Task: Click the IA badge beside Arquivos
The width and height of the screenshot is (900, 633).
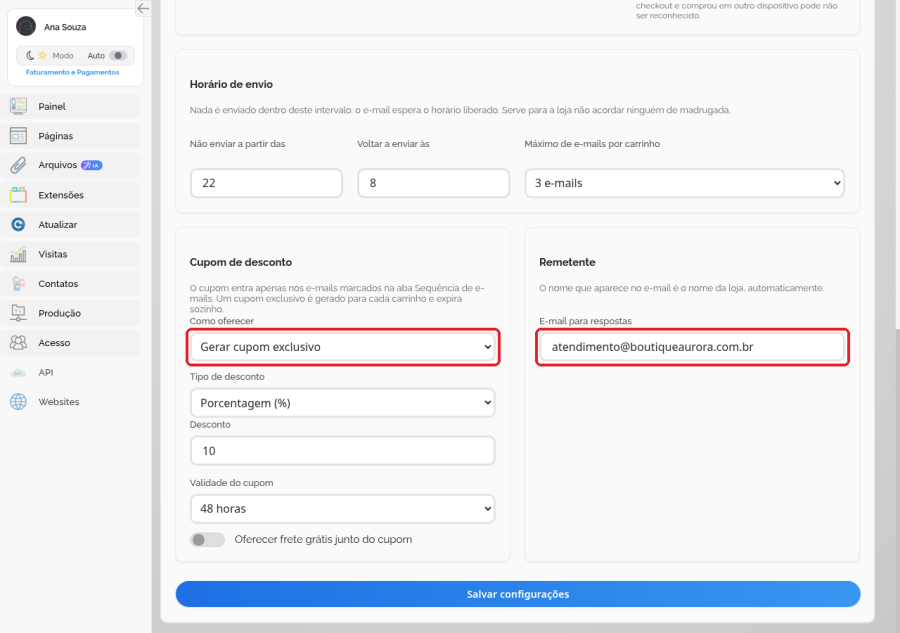Action: pyautogui.click(x=92, y=165)
